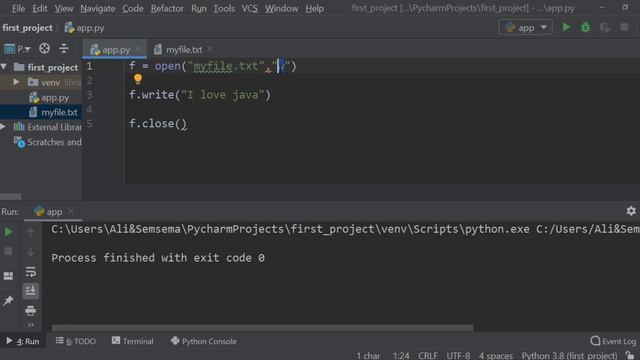Click line 3 f.write code
Screen dimensions: 640x360
coord(200,95)
